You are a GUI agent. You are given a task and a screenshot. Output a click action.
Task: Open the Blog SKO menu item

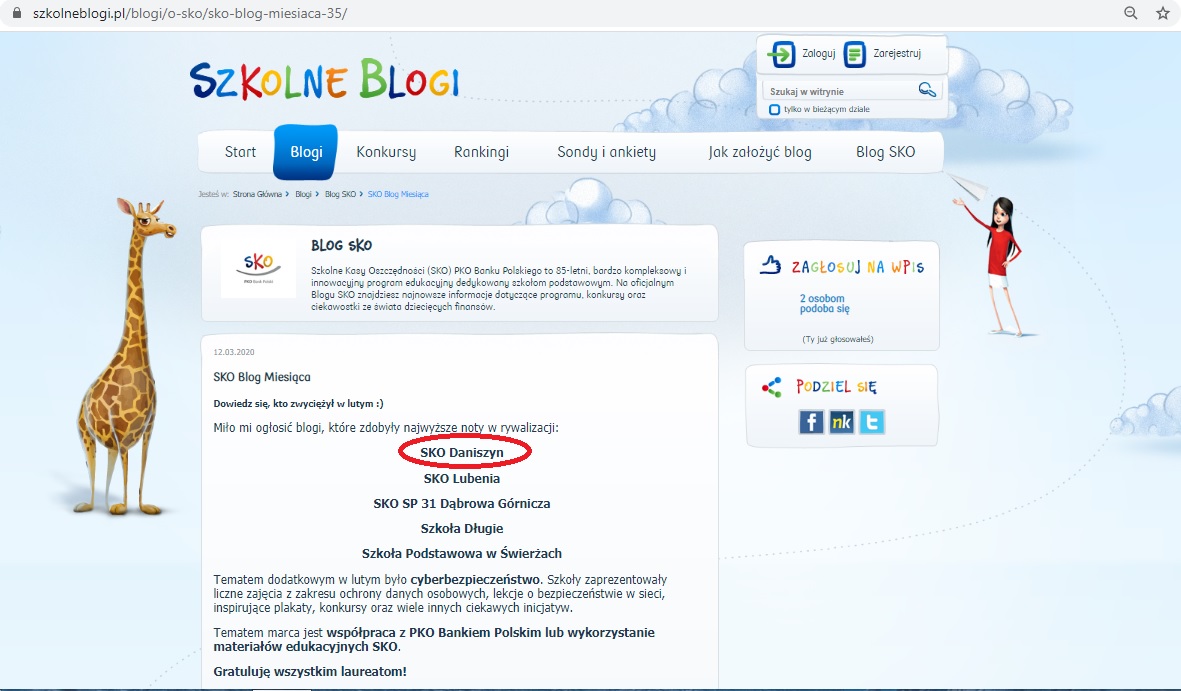coord(886,152)
